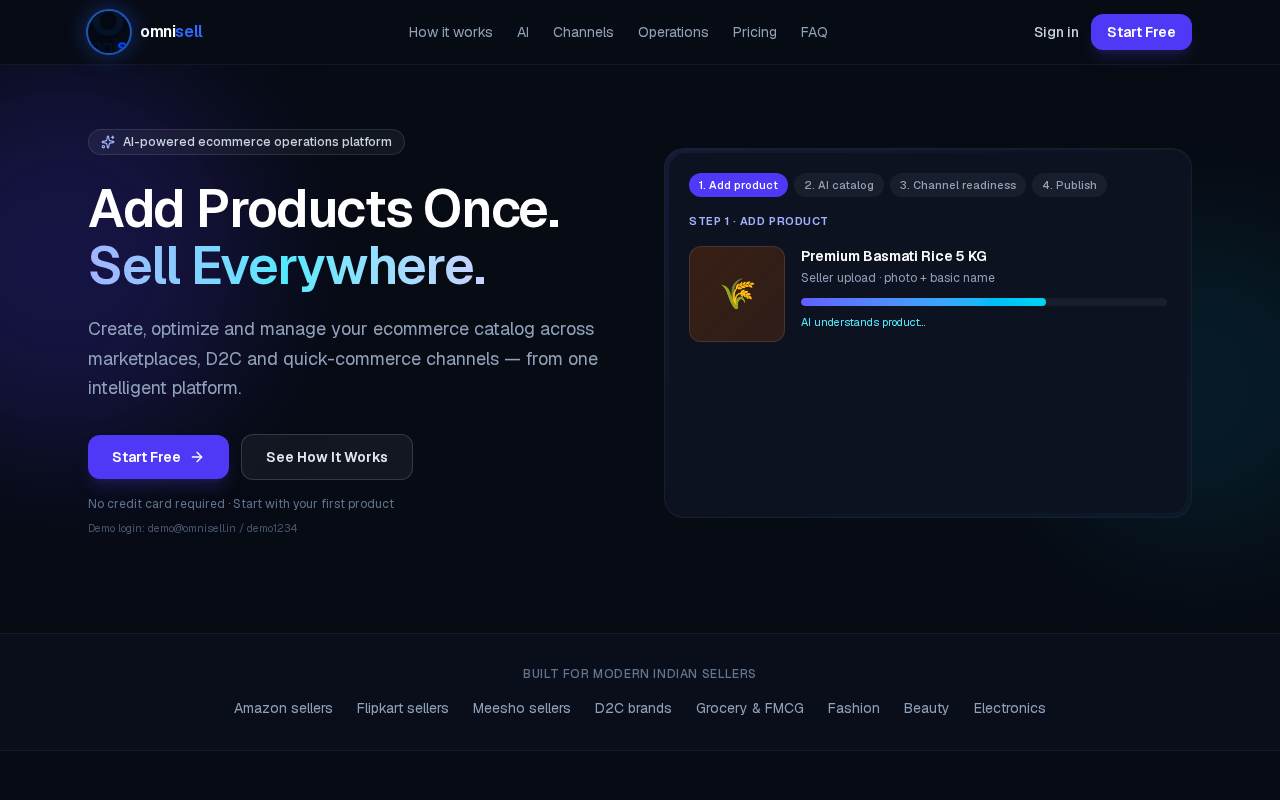Click the rice product thumbnail image
Viewport: 1280px width, 800px height.
pyautogui.click(x=737, y=294)
